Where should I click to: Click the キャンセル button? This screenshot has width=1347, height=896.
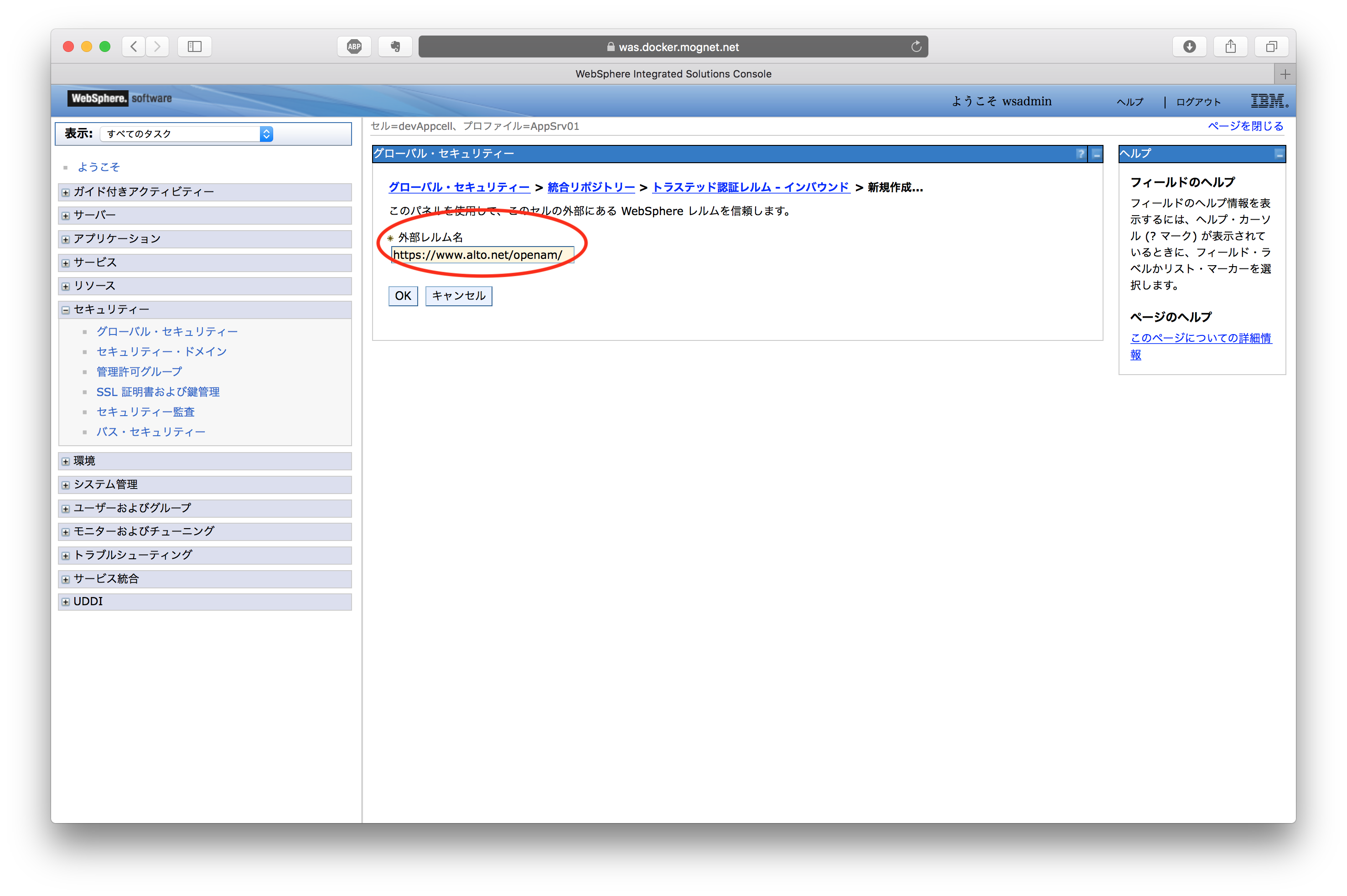coord(459,296)
